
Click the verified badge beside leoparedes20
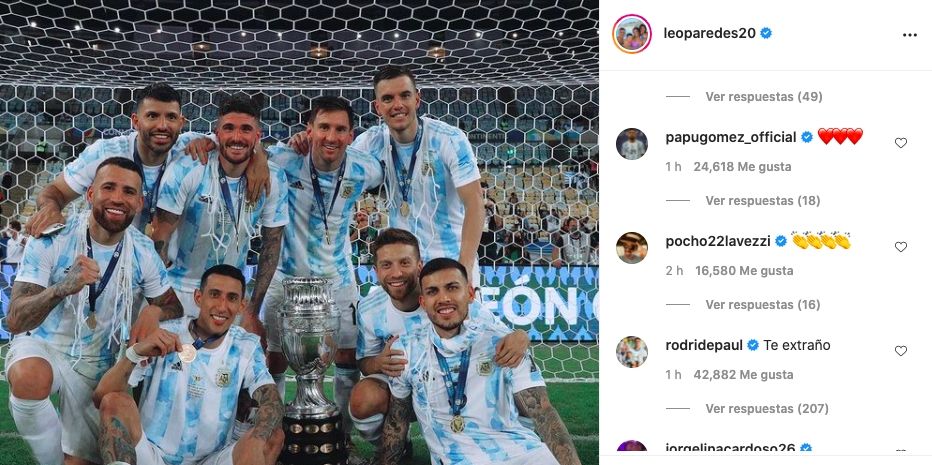tap(766, 33)
